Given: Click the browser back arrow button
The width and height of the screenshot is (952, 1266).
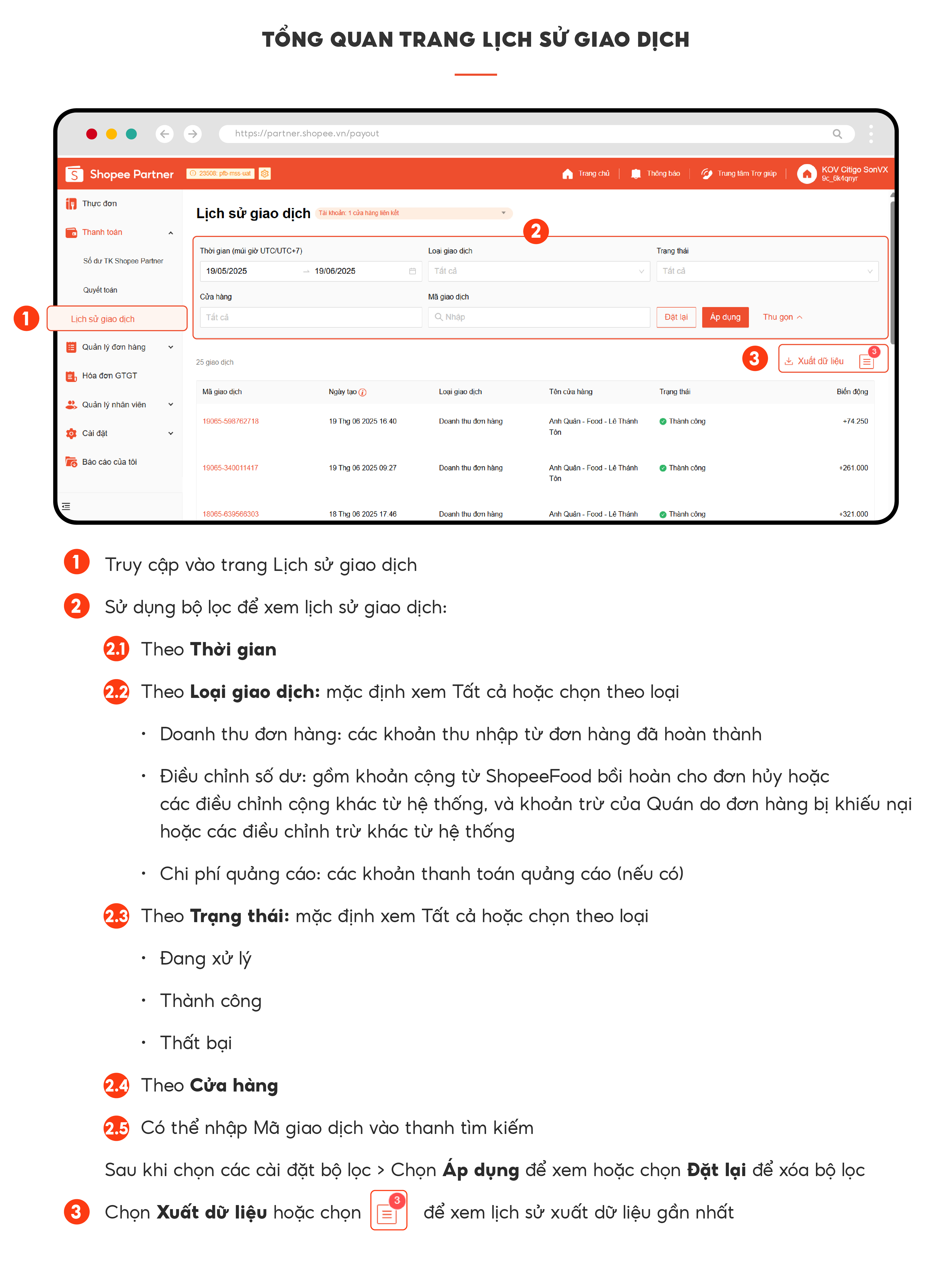Looking at the screenshot, I should tap(165, 134).
